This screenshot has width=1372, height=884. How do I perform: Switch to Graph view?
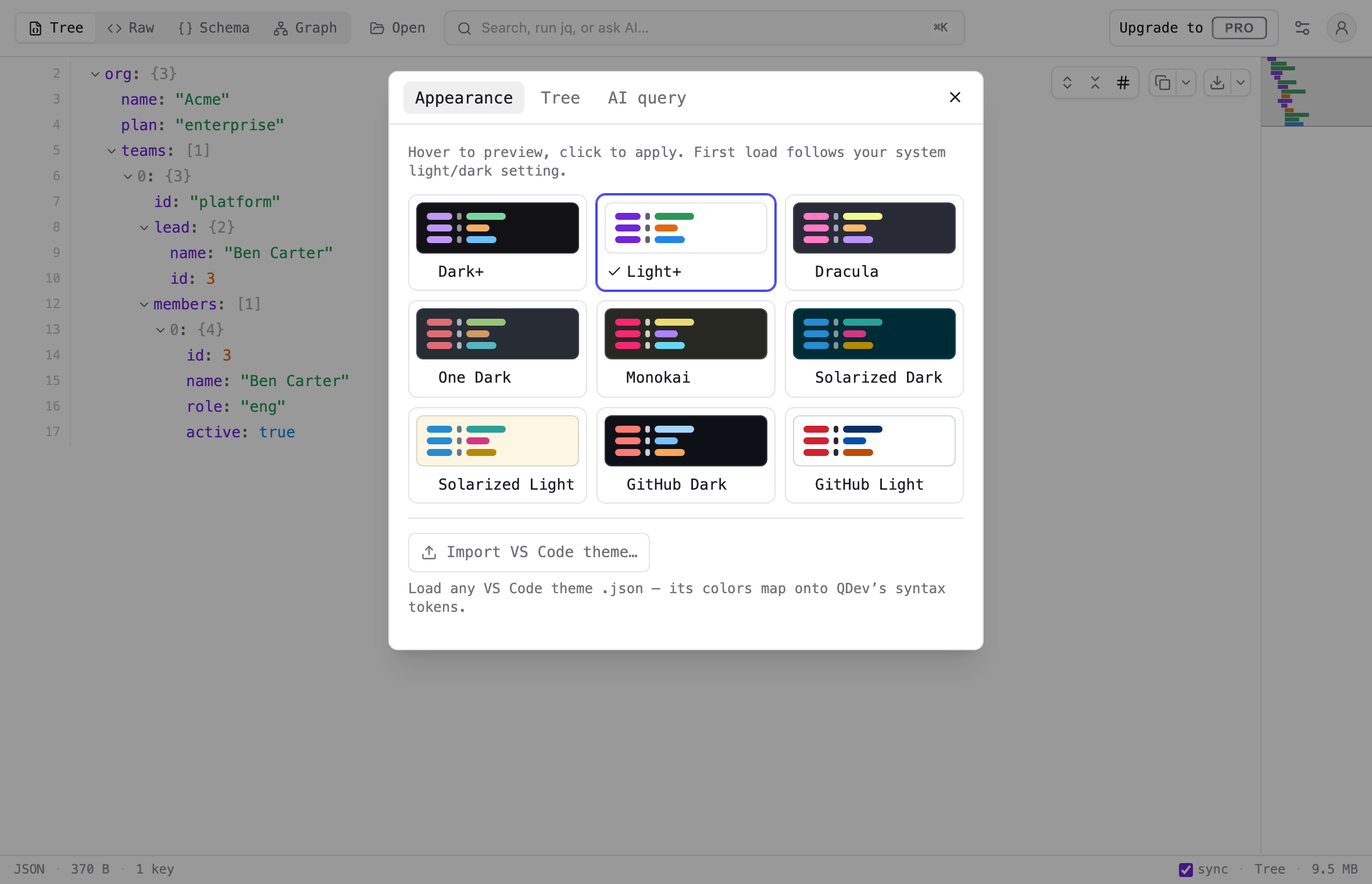305,28
